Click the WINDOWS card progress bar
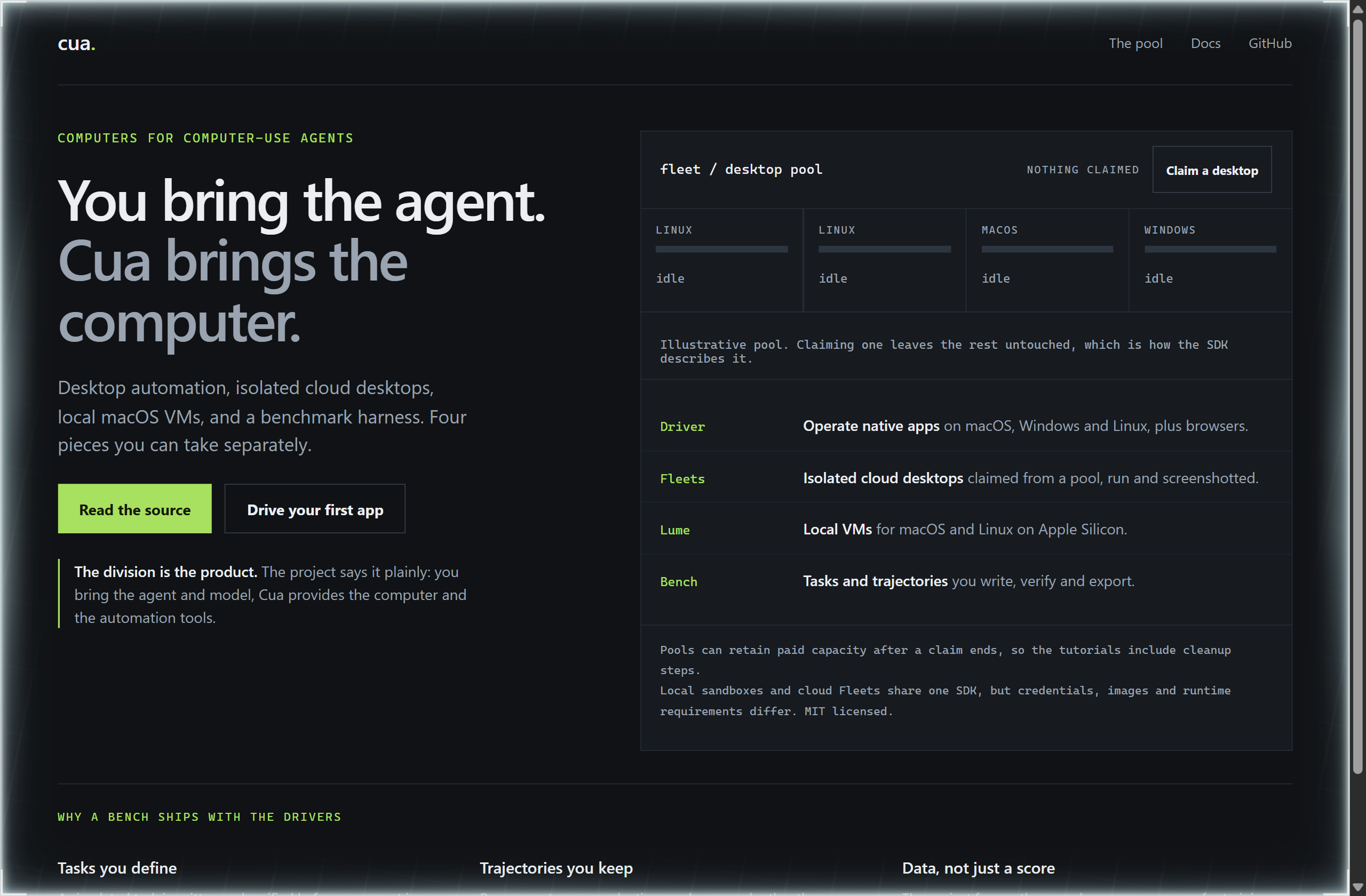This screenshot has width=1366, height=896. (1210, 250)
